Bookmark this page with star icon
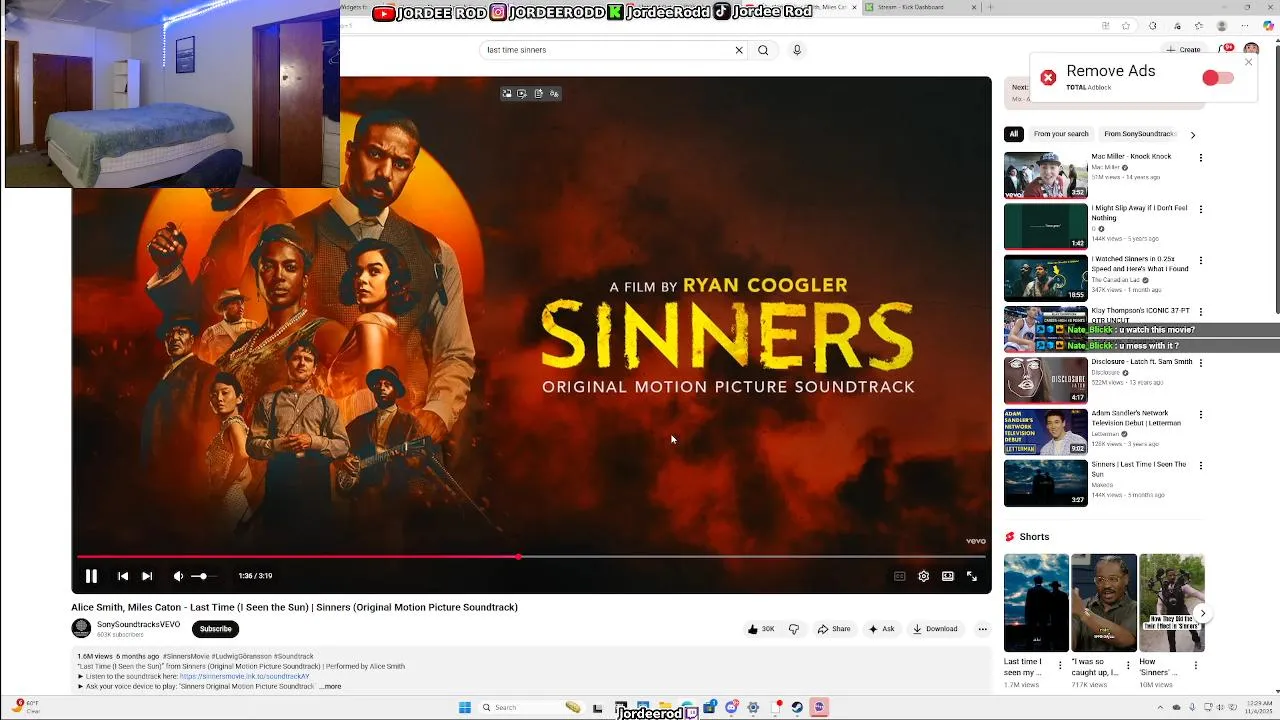This screenshot has height=720, width=1280. pos(1126,25)
